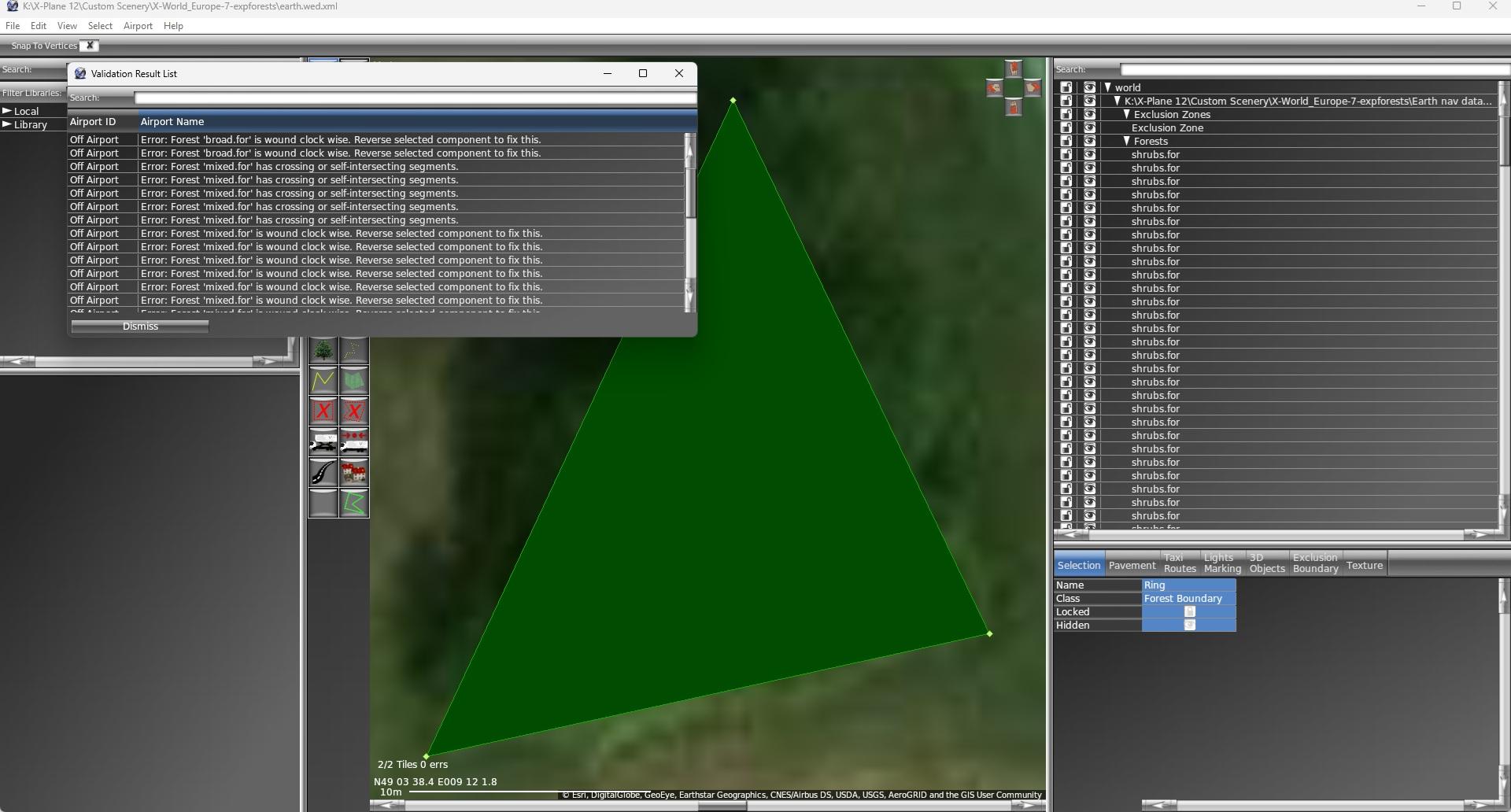
Task: Select the Forest tree tool
Action: 323,350
